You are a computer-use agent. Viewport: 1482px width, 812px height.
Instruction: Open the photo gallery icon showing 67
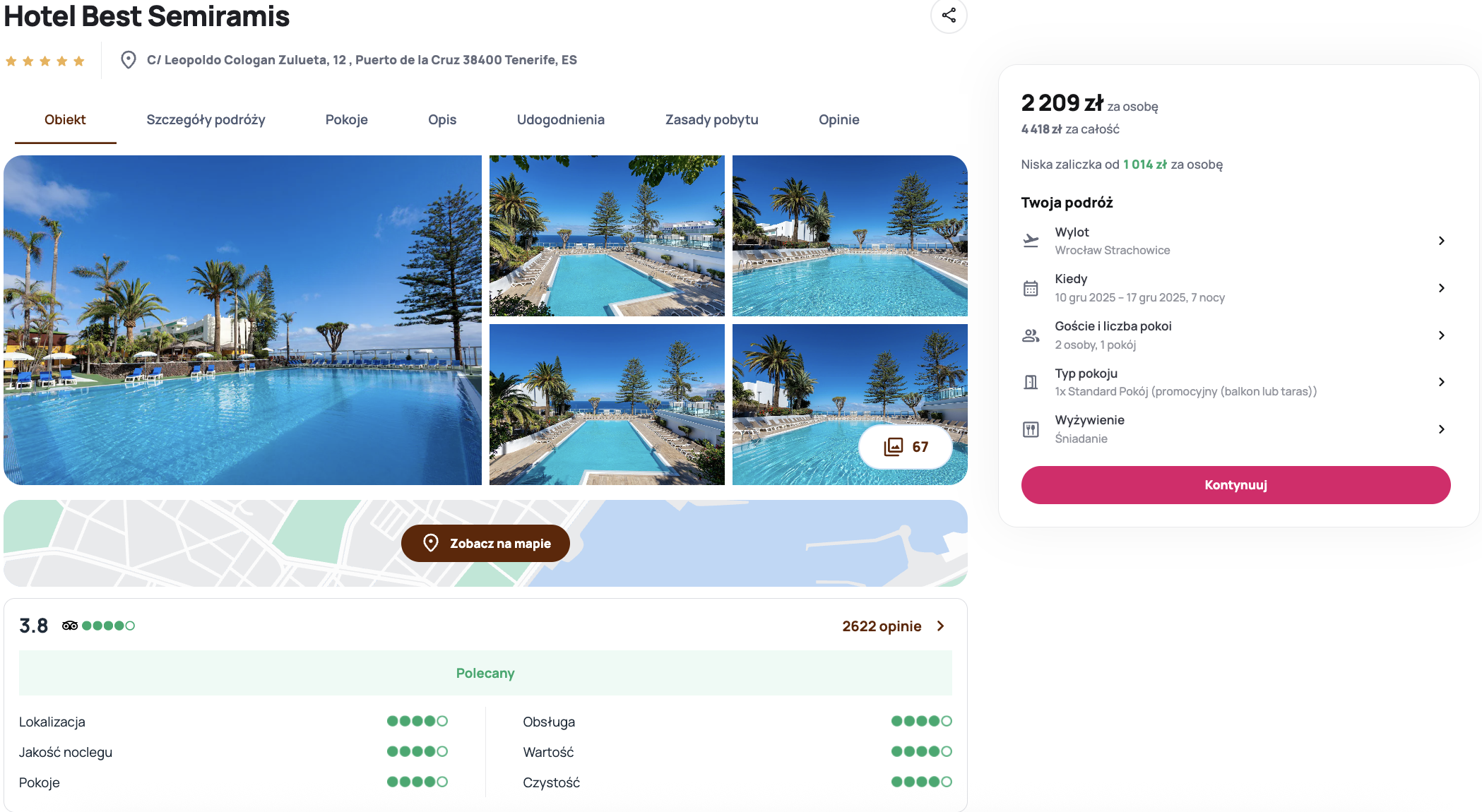pos(906,446)
